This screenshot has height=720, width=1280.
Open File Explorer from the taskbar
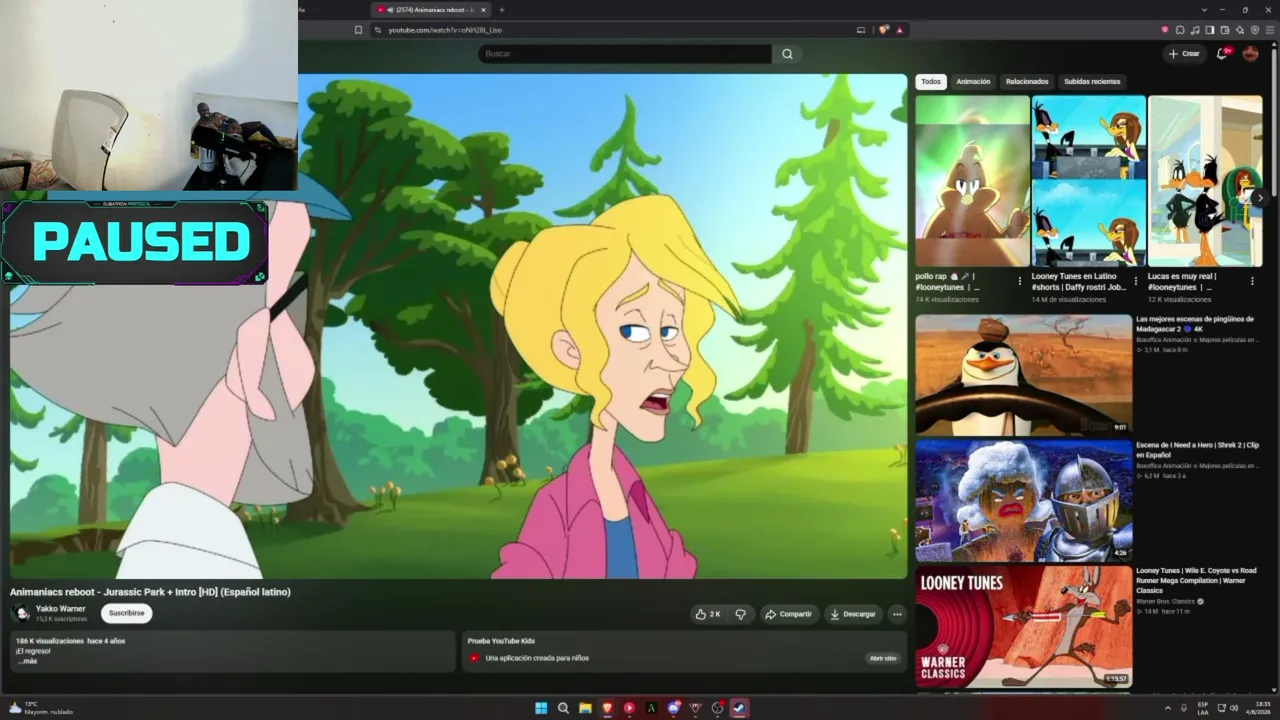point(585,708)
